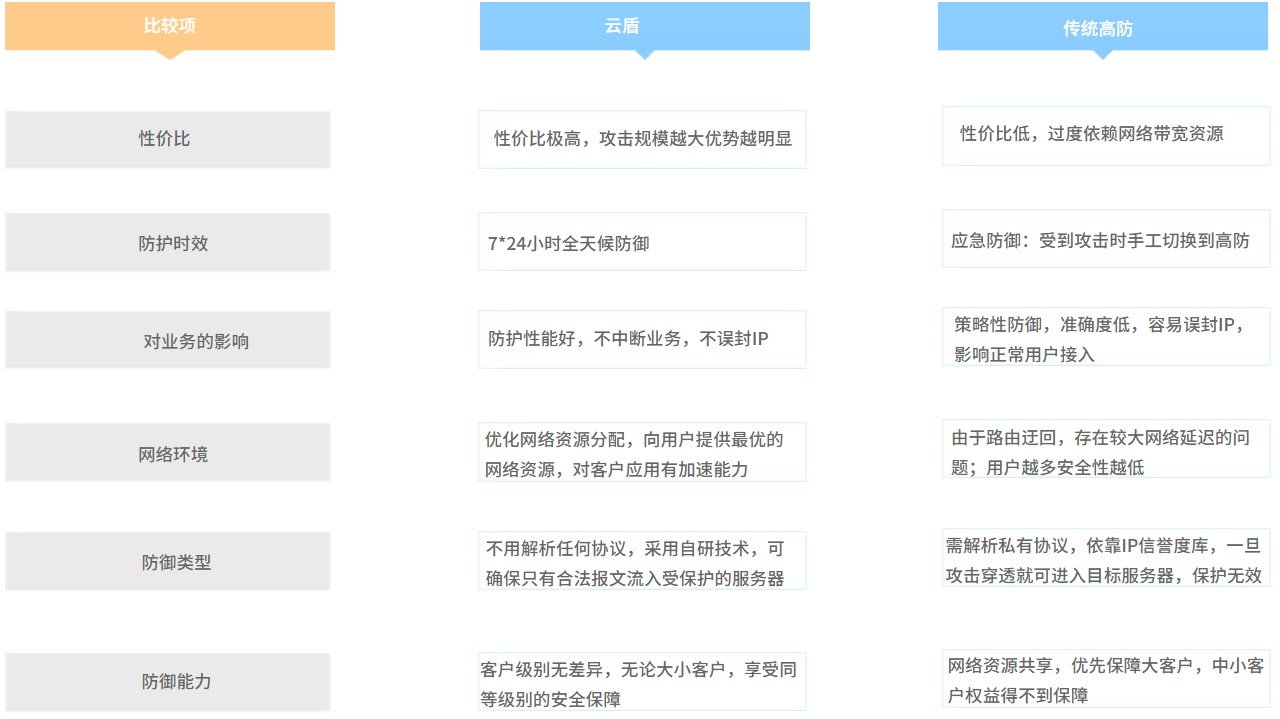Viewport: 1280px width, 719px height.
Task: Click cell starting 客户级别无差异
Action: (642, 682)
